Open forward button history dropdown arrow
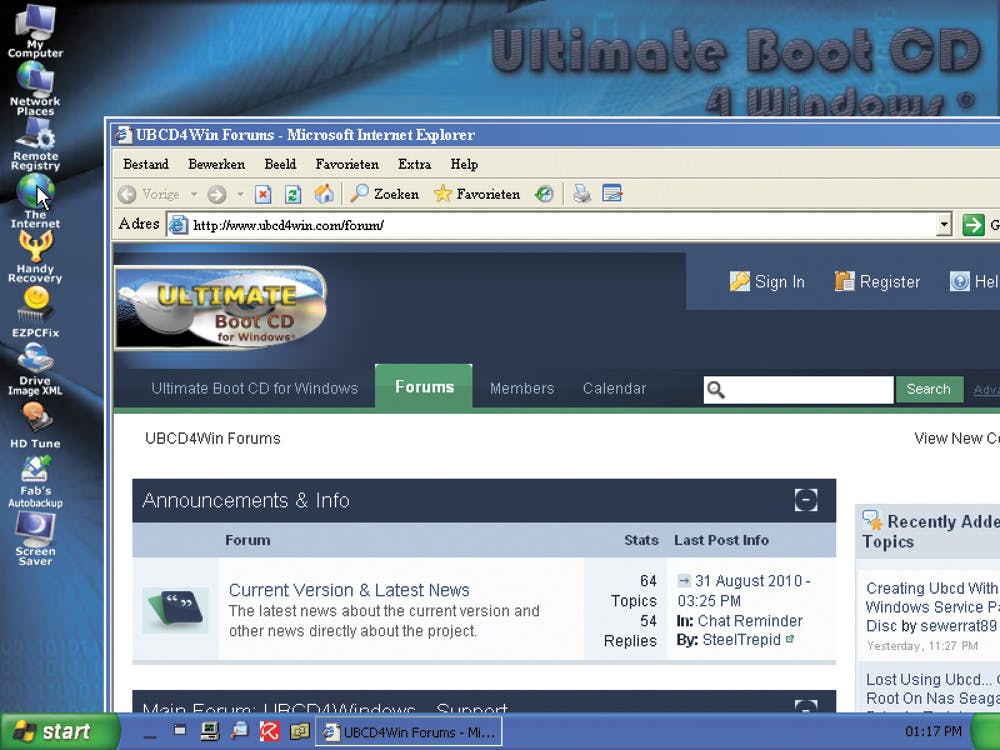This screenshot has width=1000, height=750. pos(240,195)
